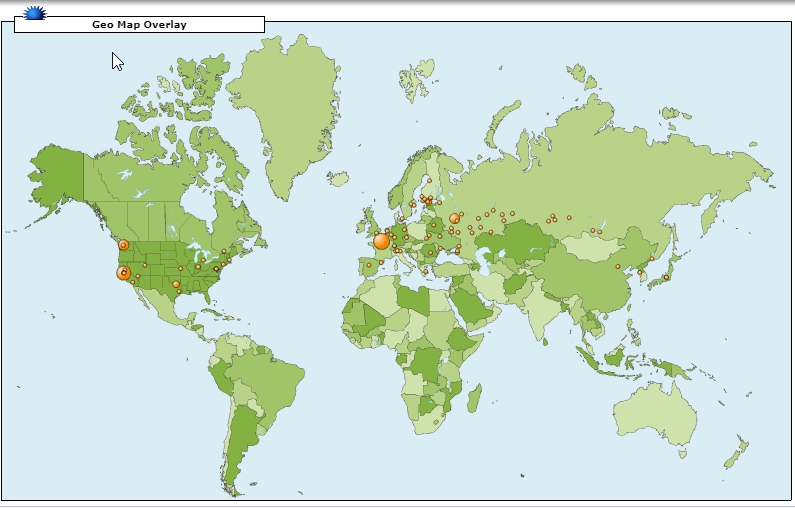Click the small marker in Finland
The height and width of the screenshot is (508, 795).
[429, 180]
